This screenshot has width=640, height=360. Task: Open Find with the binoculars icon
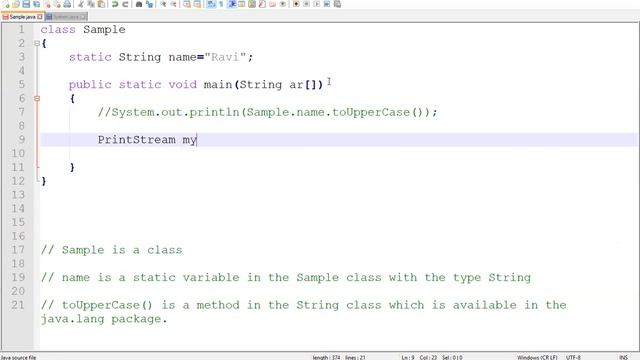(x=139, y=4)
